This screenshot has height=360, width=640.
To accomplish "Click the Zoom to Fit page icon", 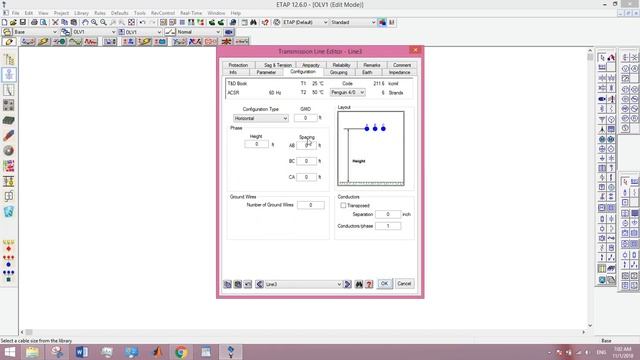I will point(131,22).
